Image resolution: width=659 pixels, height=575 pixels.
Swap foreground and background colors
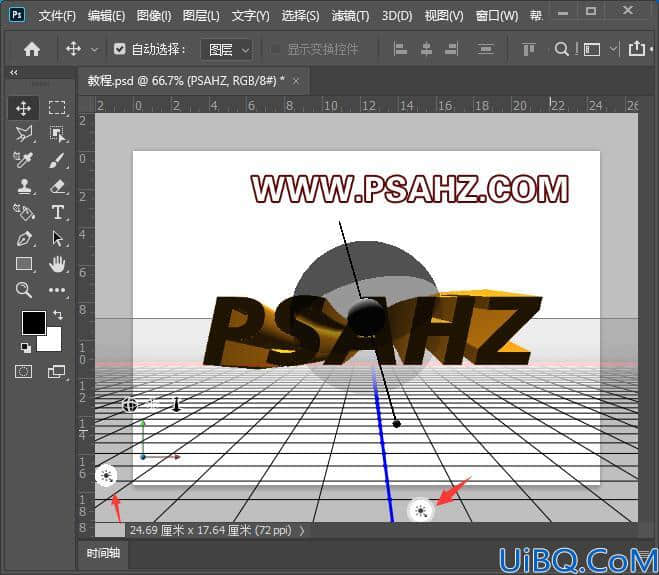tap(58, 315)
